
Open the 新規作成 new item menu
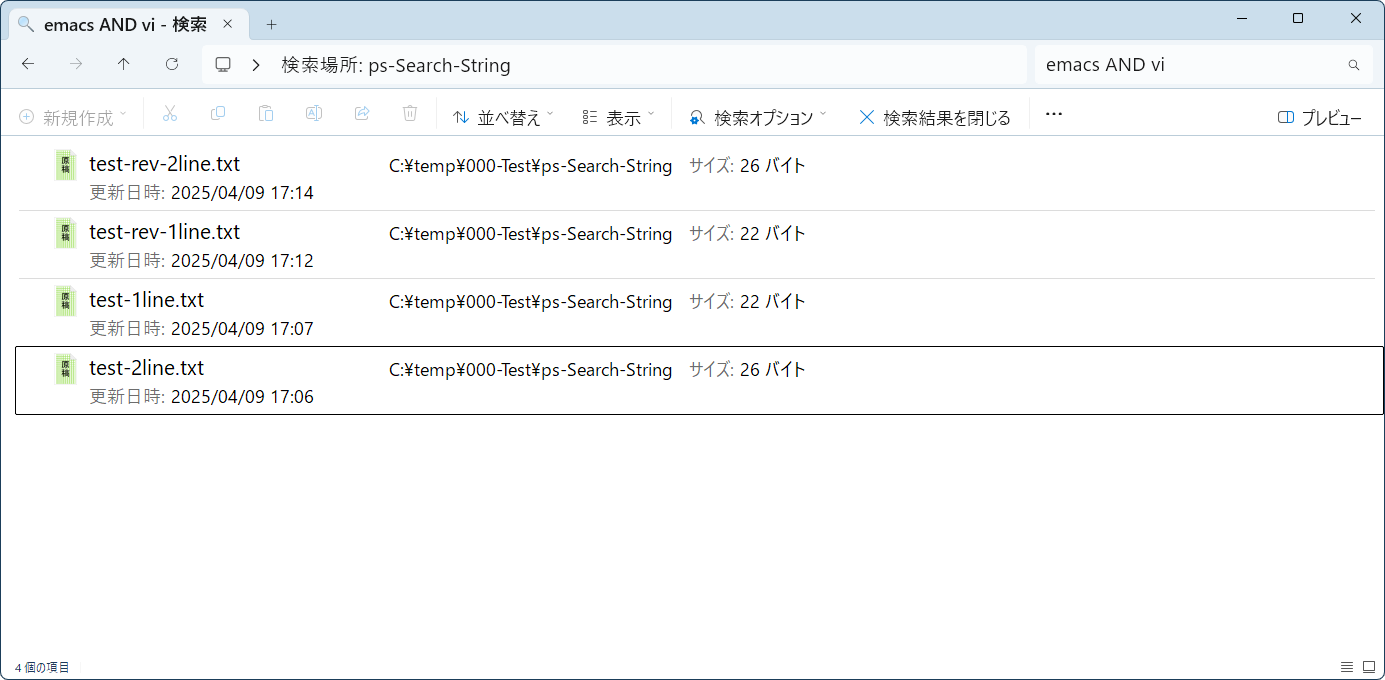[73, 118]
